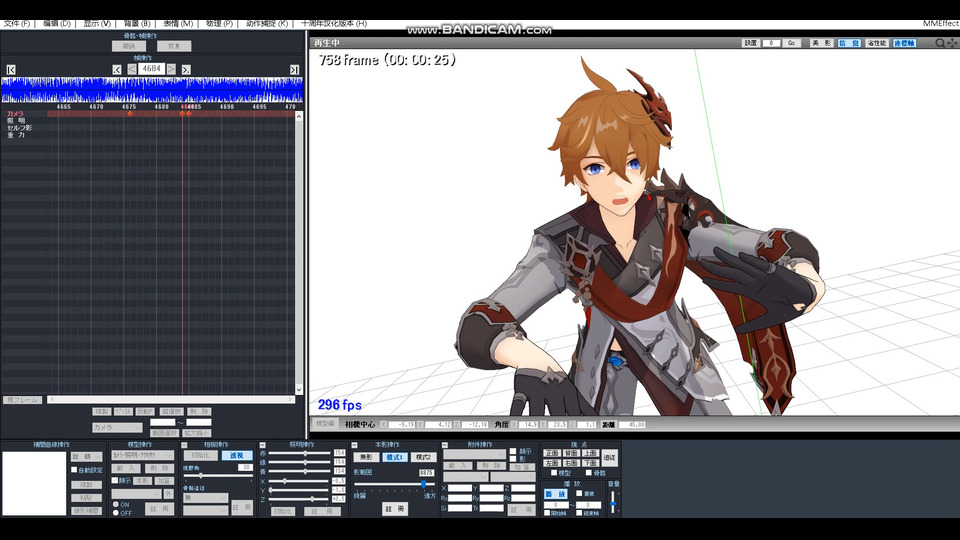Step back one frame with the < arrow
The width and height of the screenshot is (960, 540).
[x=132, y=70]
